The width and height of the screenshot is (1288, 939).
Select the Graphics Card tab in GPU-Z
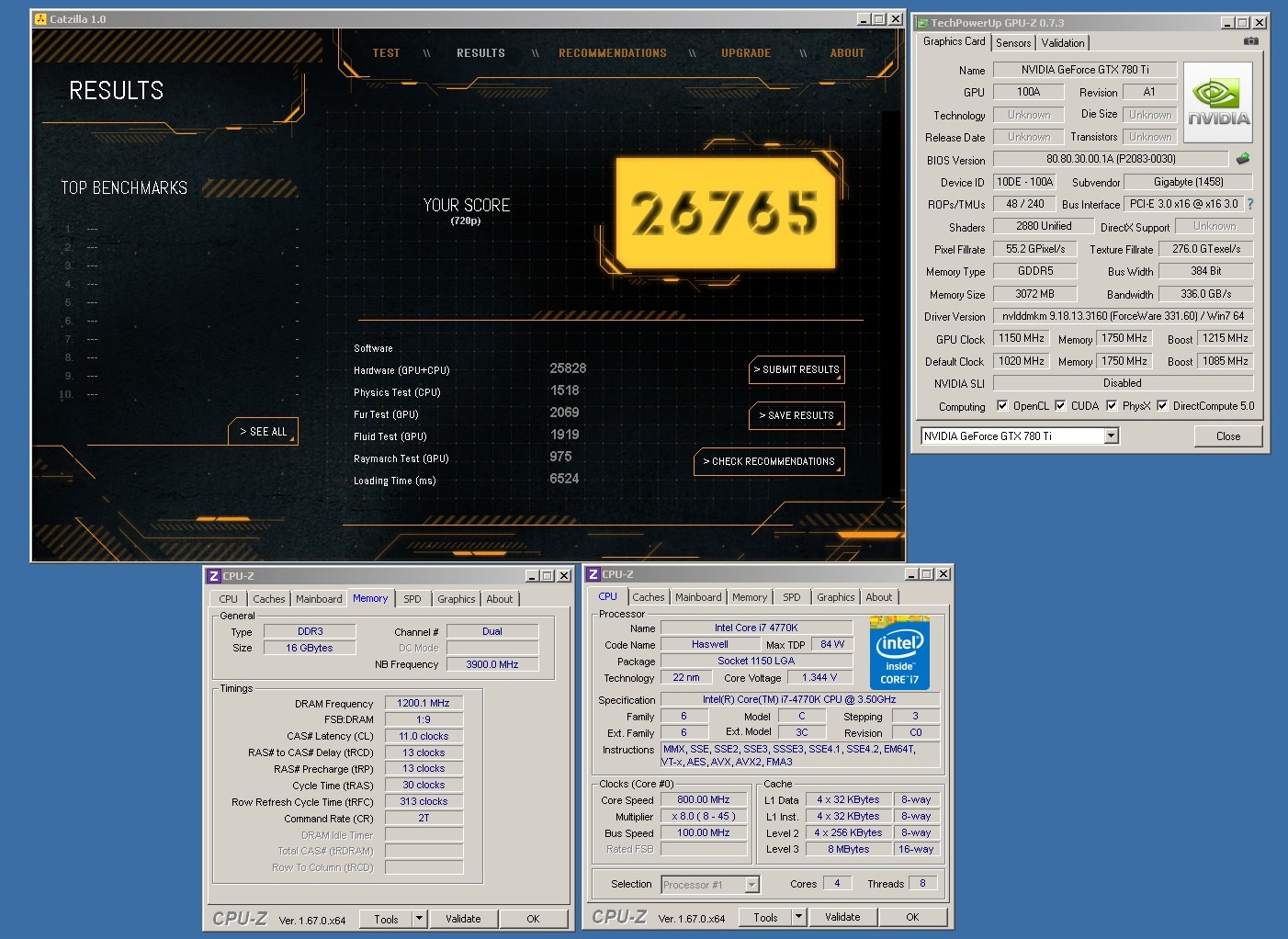pyautogui.click(x=954, y=41)
